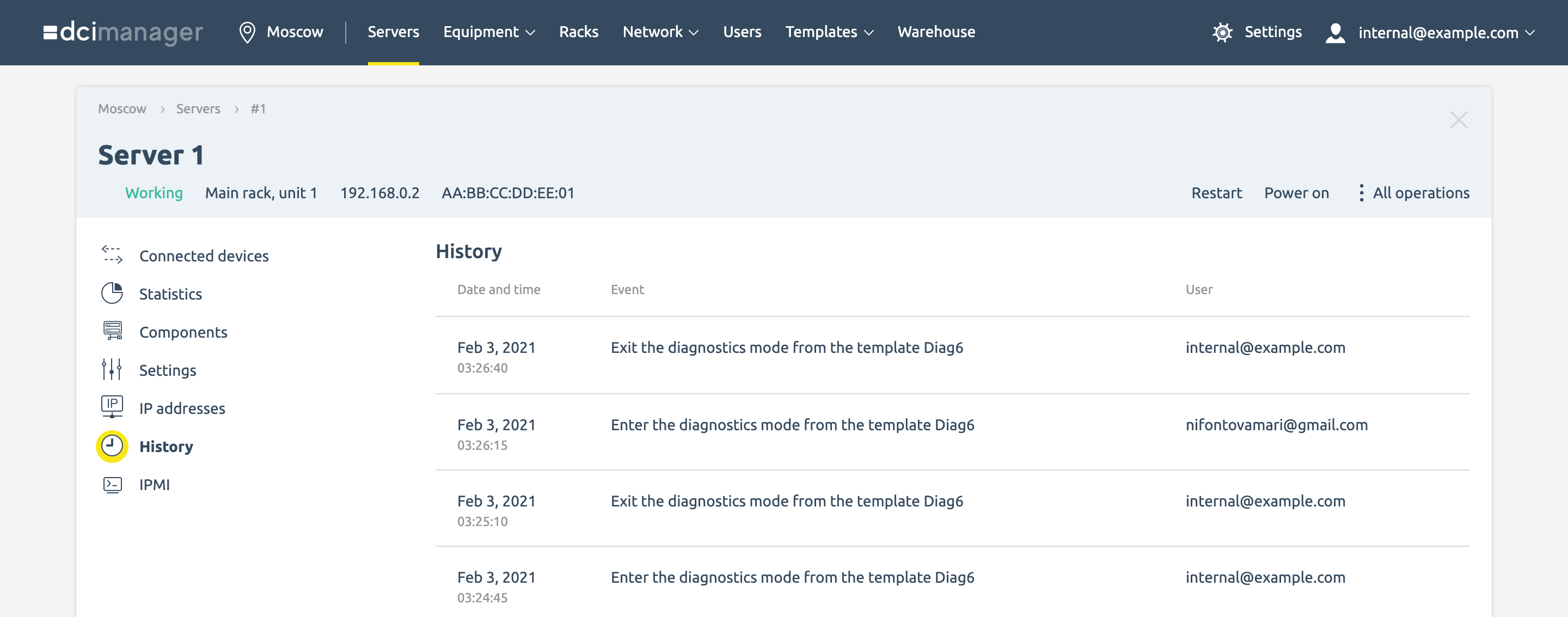Click the IPMI terminal icon
Screen dimensions: 1568x617
112,485
